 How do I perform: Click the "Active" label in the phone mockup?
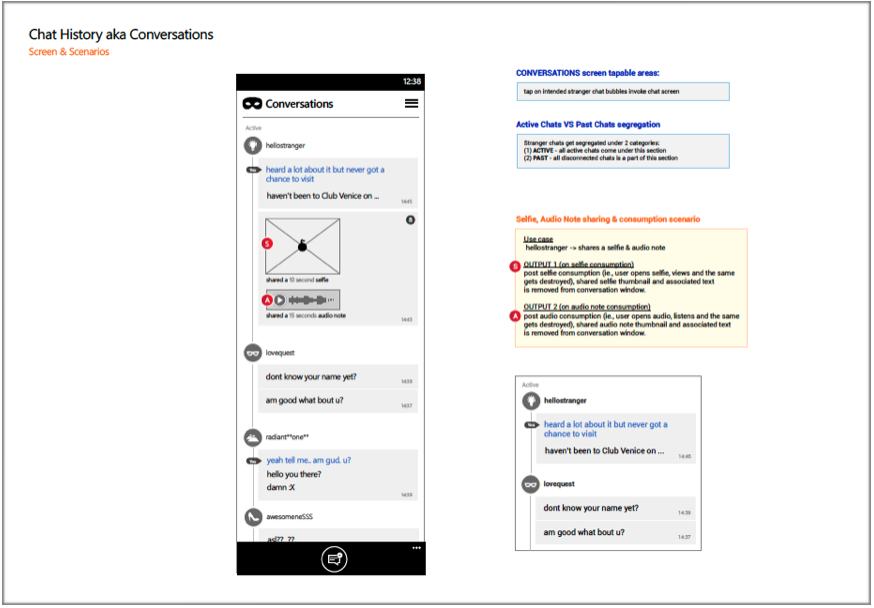[x=253, y=128]
